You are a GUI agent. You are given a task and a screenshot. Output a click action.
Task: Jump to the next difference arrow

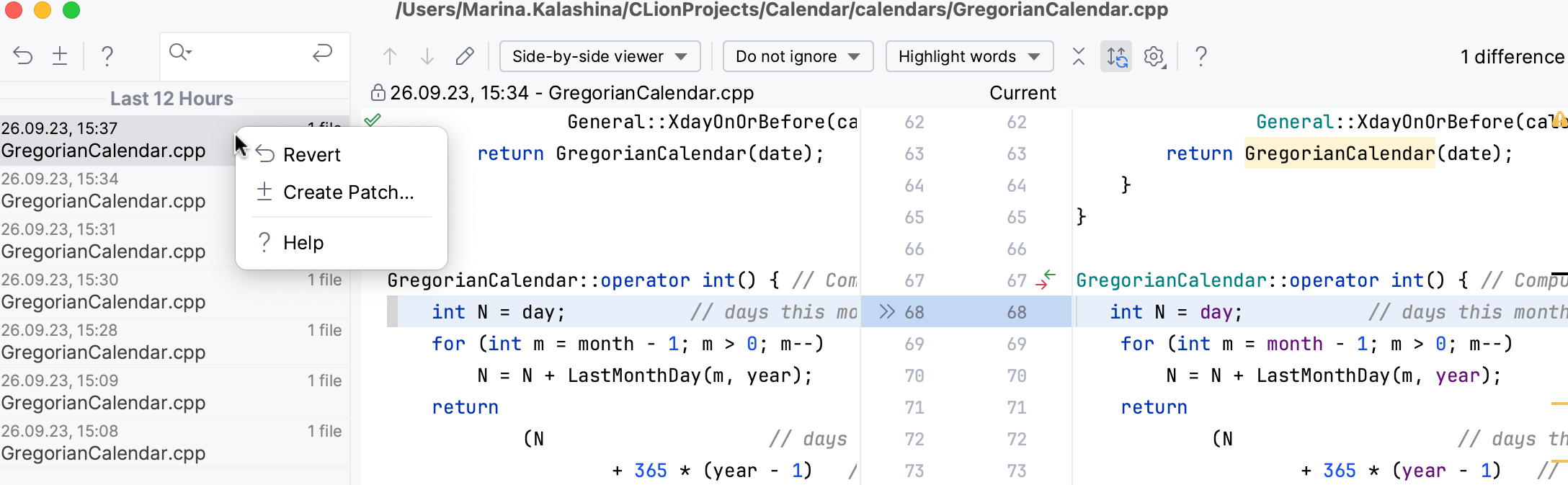click(427, 56)
